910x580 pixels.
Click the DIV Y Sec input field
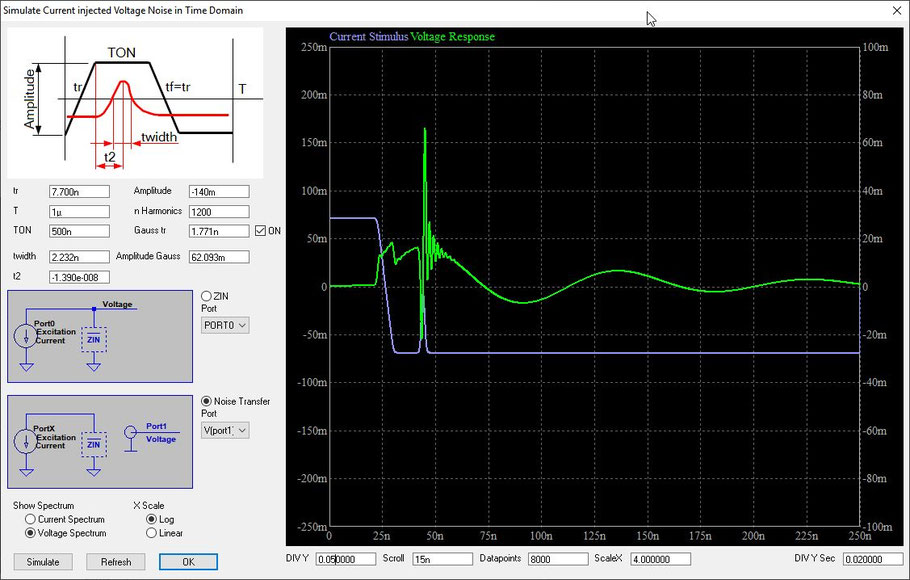point(872,559)
